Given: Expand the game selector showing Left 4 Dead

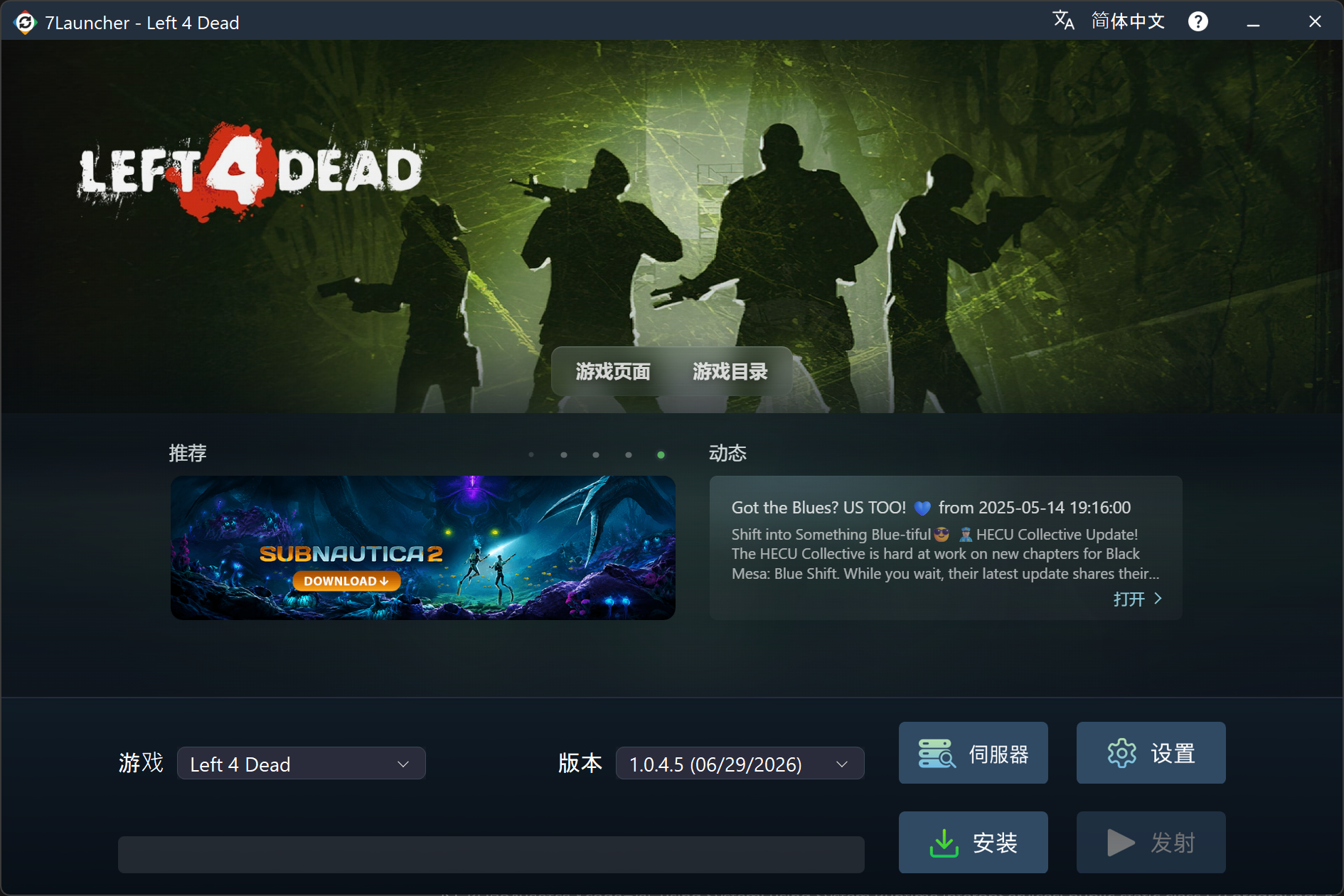Looking at the screenshot, I should coord(302,764).
